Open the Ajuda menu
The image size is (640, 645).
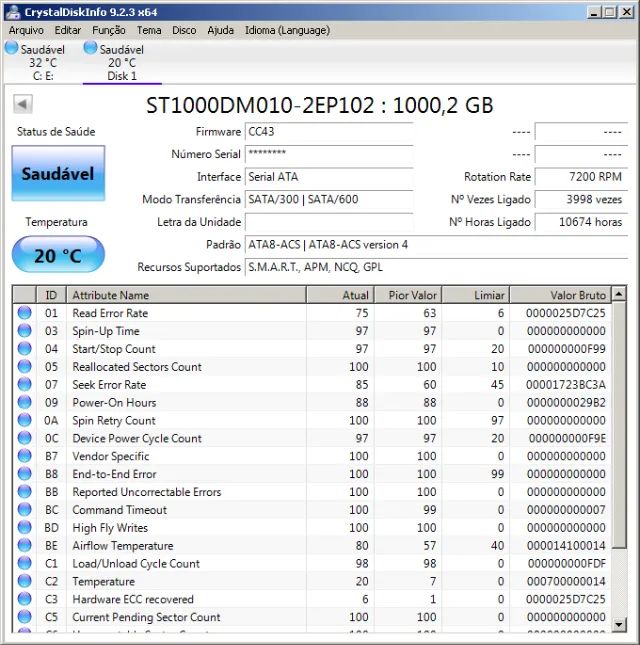pyautogui.click(x=220, y=30)
